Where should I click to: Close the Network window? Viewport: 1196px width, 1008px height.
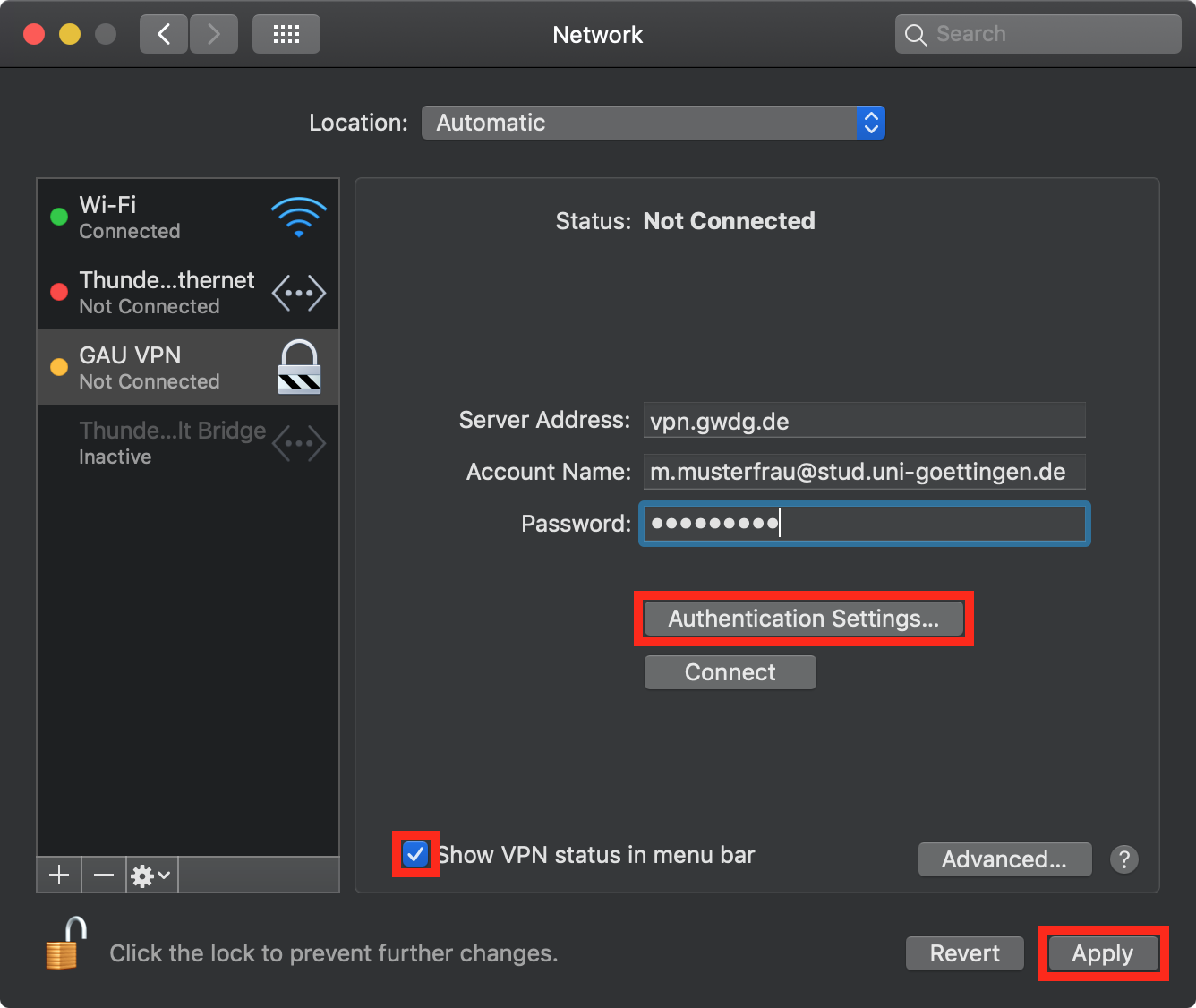(34, 34)
